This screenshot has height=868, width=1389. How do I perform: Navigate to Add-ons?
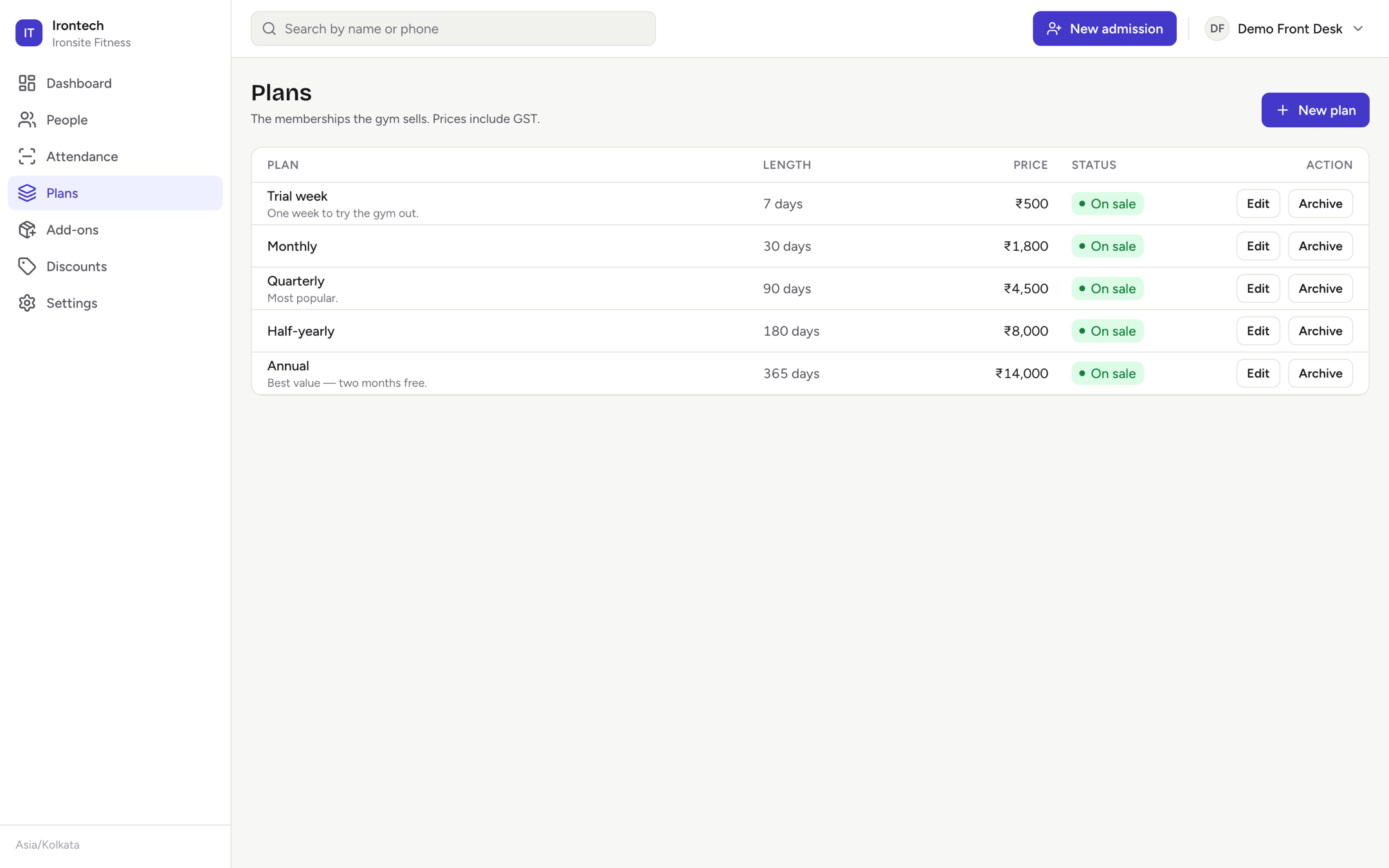[x=115, y=230]
